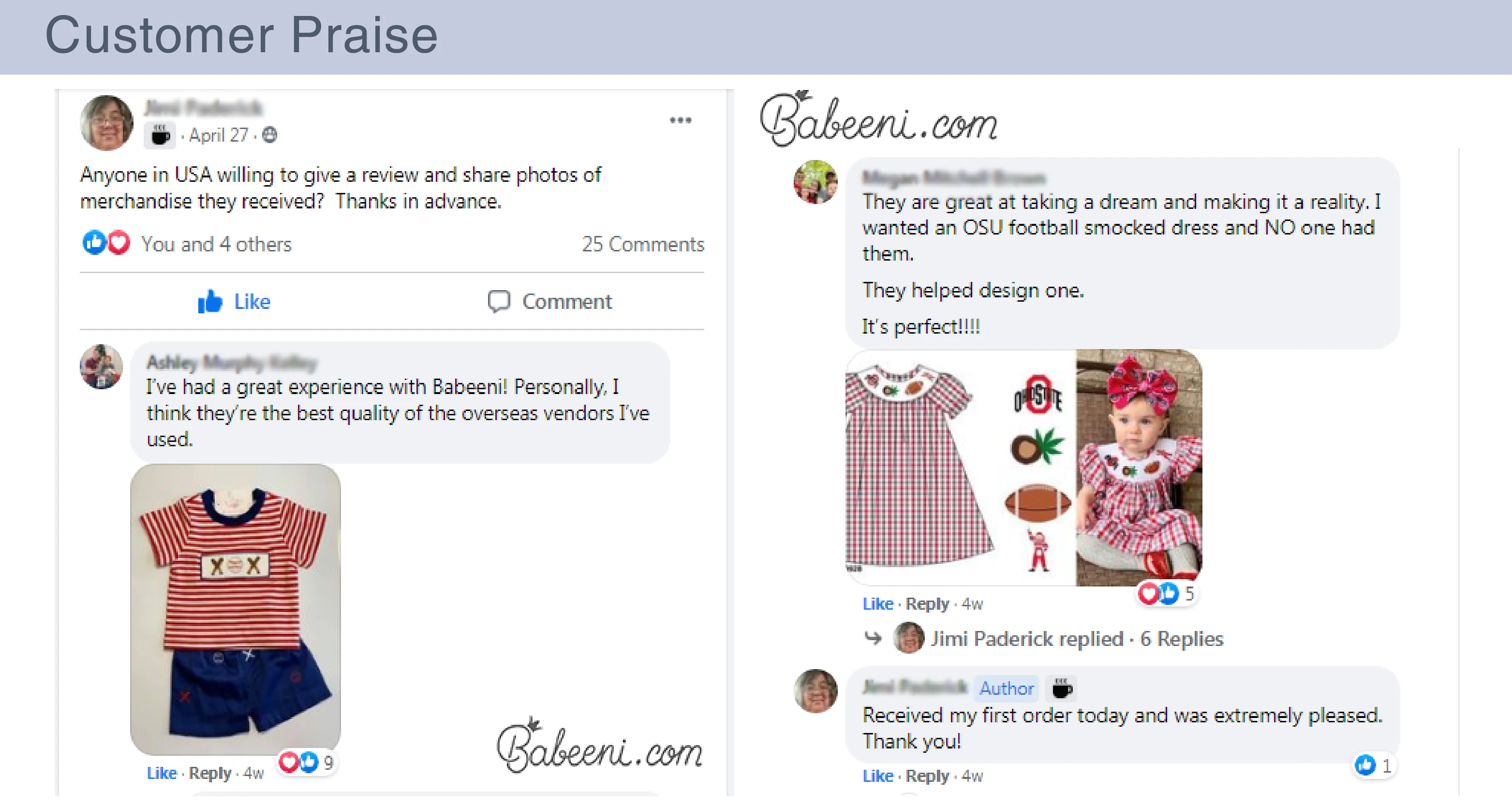The height and width of the screenshot is (806, 1512).
Task: Click the reply arrow icon beside Jimi Paderick replied
Action: [874, 638]
